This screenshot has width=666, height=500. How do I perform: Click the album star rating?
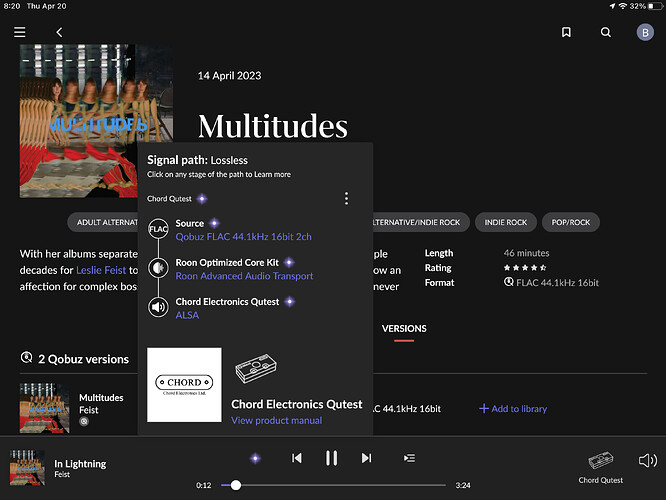click(525, 268)
